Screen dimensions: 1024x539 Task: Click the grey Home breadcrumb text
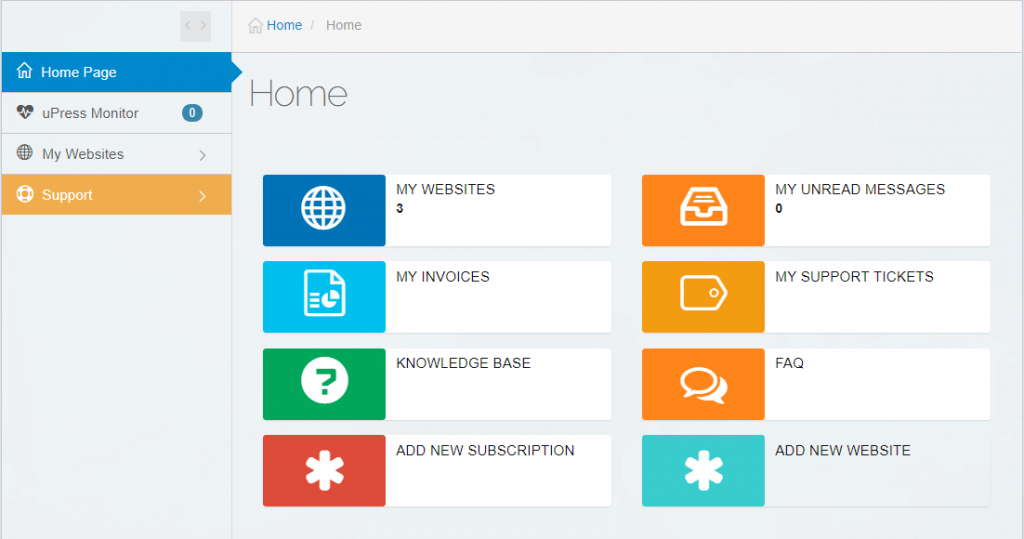pyautogui.click(x=344, y=25)
